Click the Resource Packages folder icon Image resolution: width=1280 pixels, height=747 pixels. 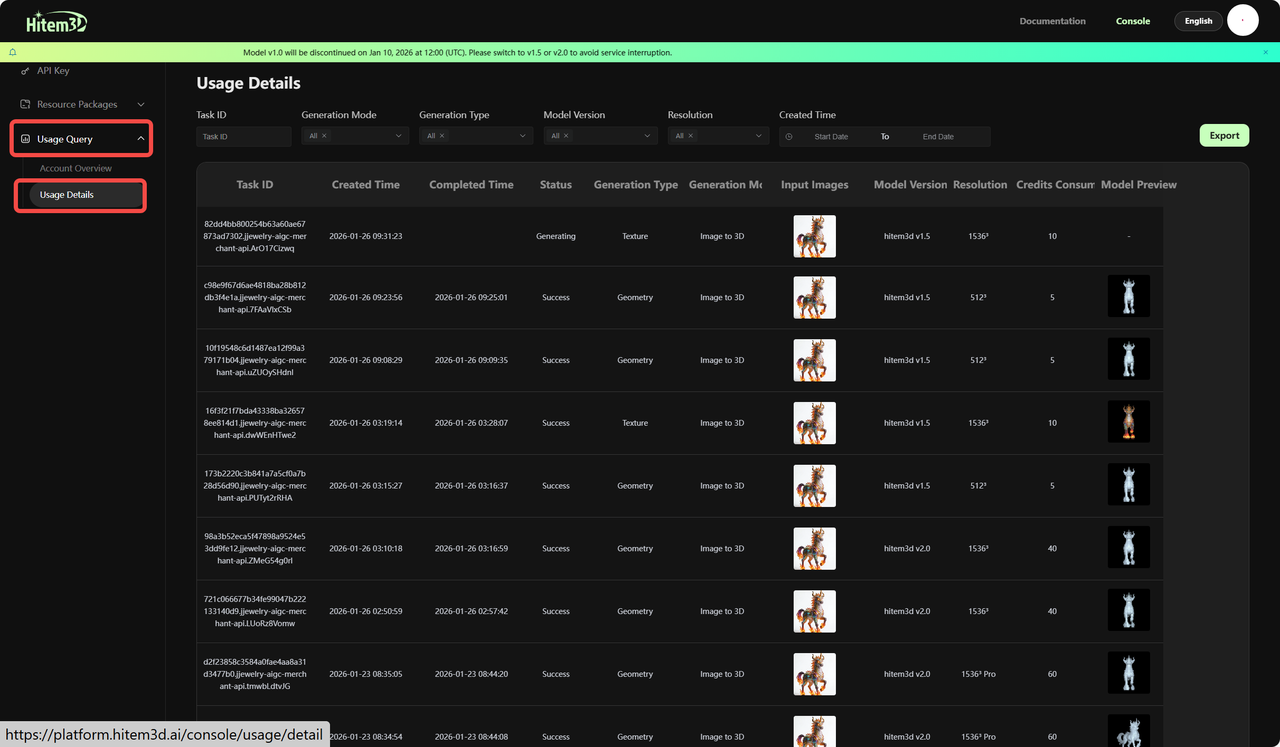point(25,105)
